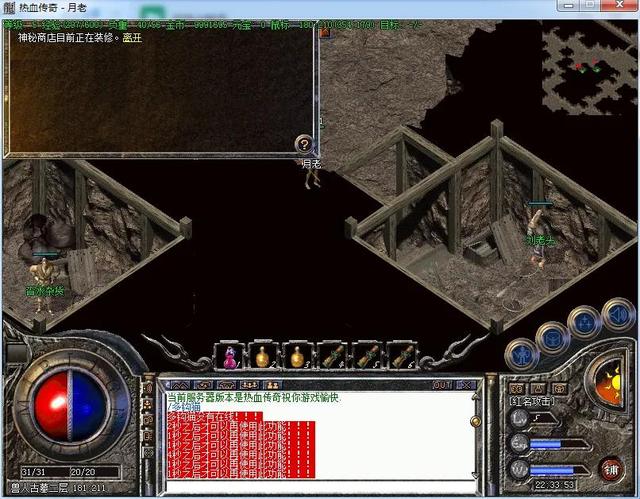The width and height of the screenshot is (640, 499).
Task: Close the 热血传奇 game window
Action: tap(620, 5)
